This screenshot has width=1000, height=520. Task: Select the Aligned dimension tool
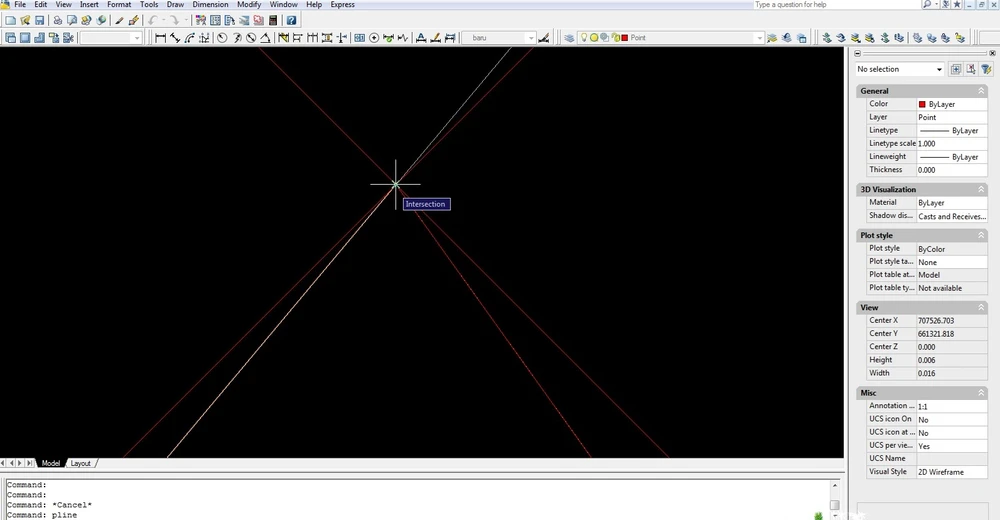[175, 38]
